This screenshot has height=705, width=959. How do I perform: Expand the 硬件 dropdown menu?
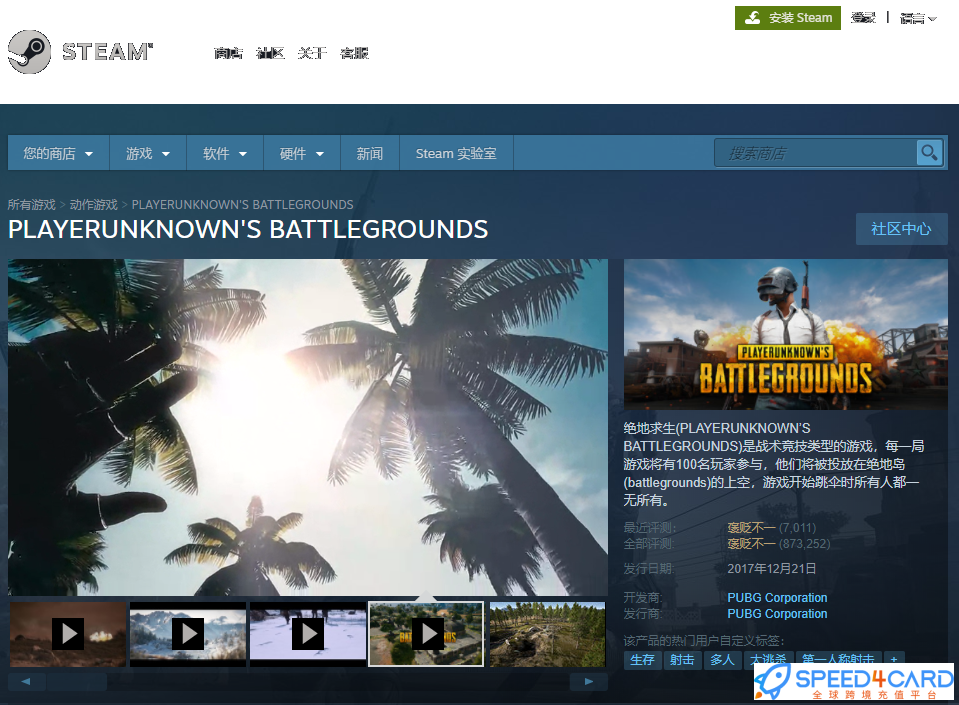(x=302, y=153)
